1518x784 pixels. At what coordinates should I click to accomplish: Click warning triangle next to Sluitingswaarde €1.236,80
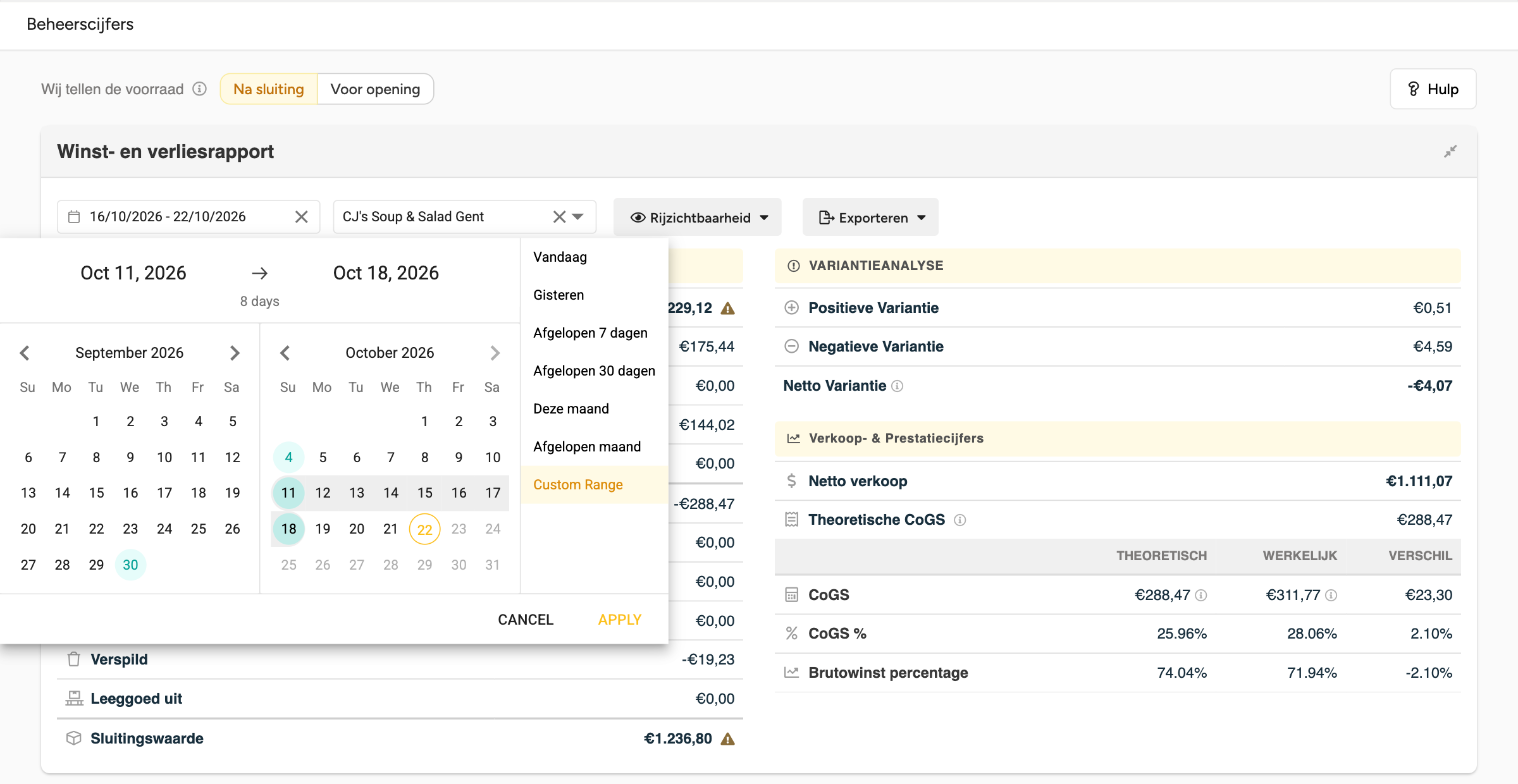coord(728,740)
